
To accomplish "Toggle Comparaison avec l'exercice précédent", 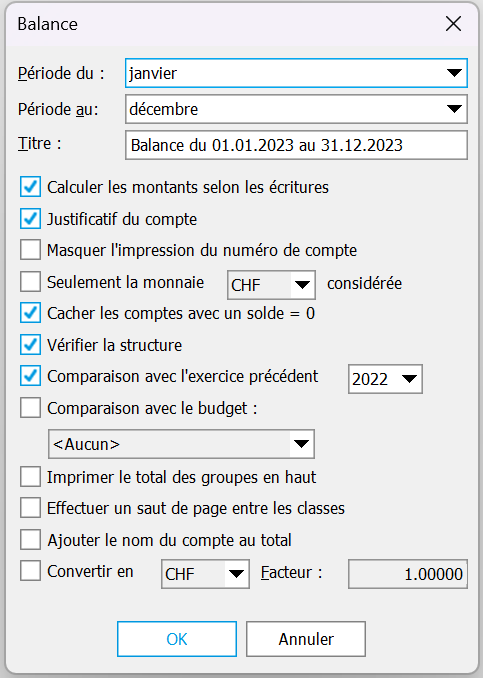I will click(x=30, y=376).
